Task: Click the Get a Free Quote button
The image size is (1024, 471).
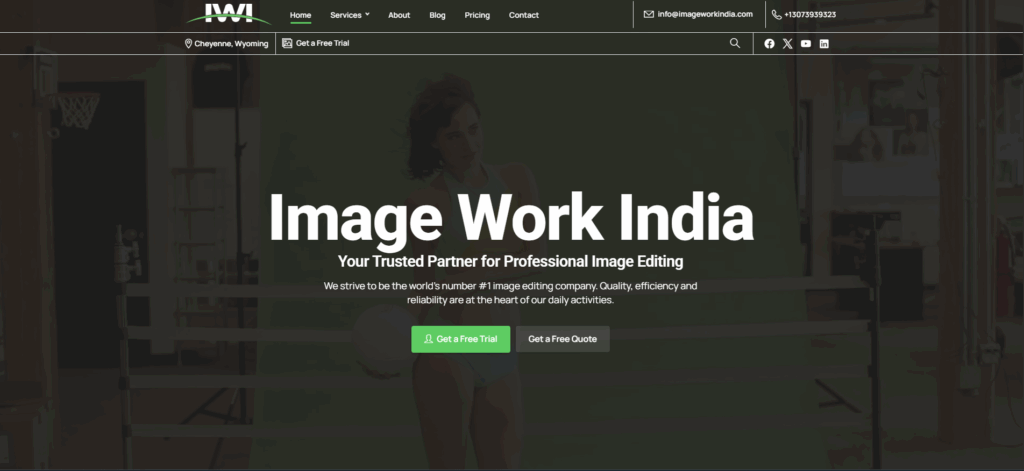Action: click(562, 339)
